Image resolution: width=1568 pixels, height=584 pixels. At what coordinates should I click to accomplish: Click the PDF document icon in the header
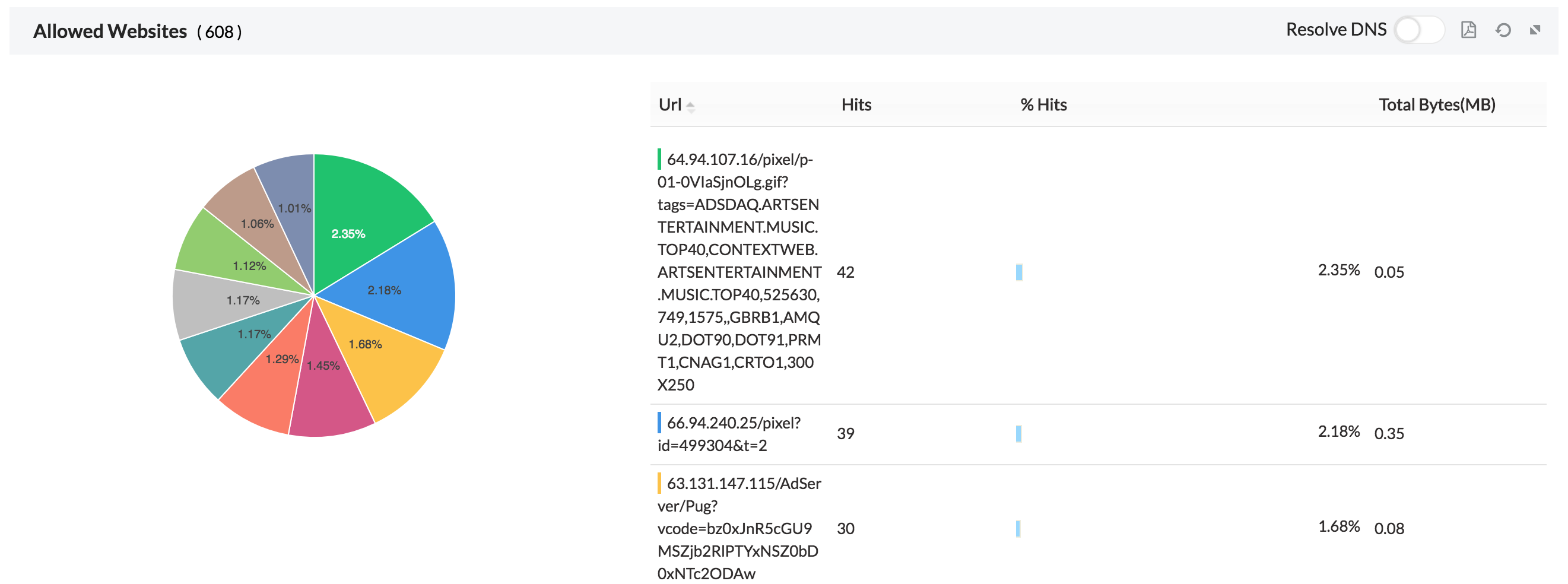point(1469,29)
